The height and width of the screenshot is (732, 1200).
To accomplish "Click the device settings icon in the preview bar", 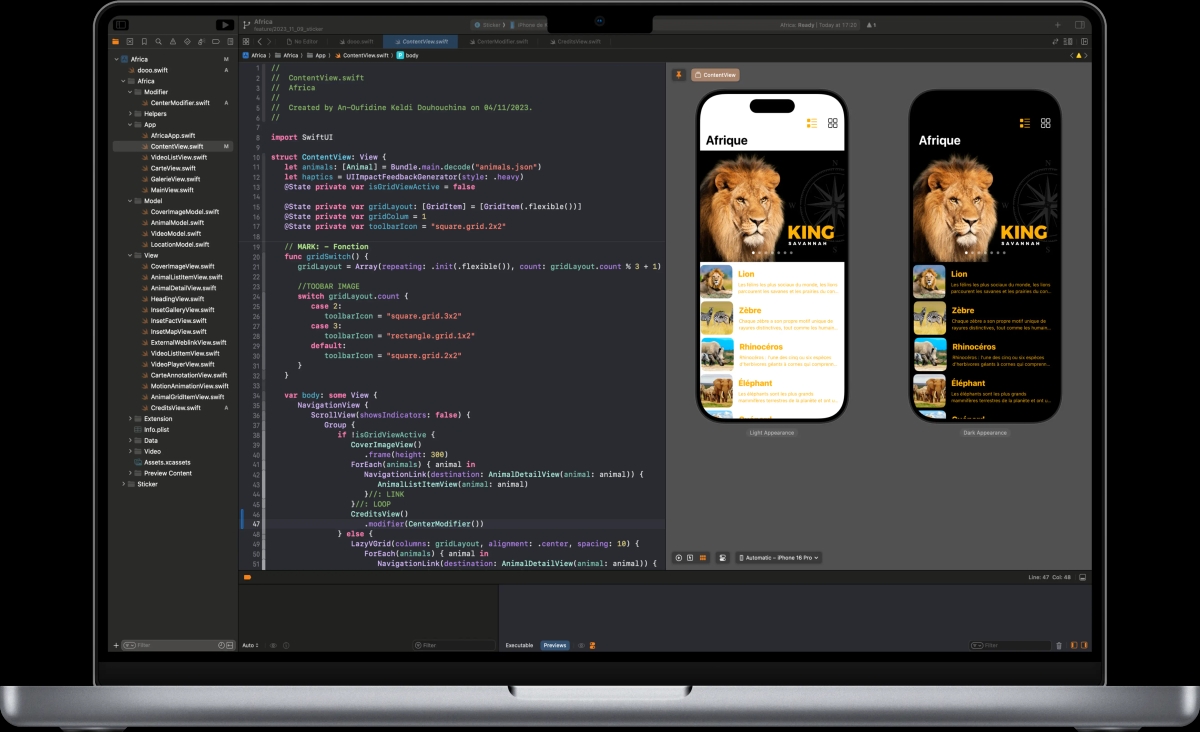I will click(722, 557).
